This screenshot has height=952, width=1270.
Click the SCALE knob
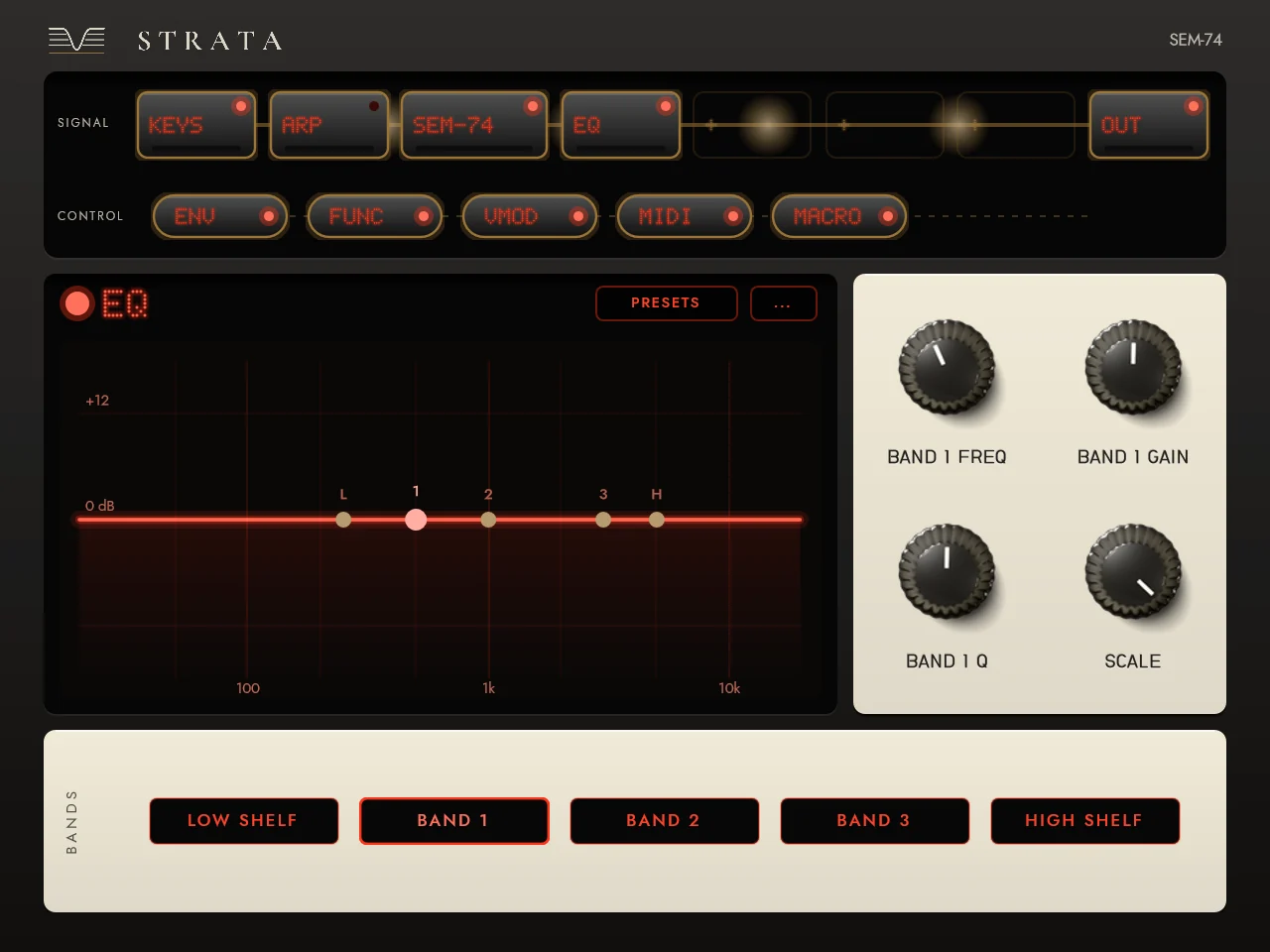(1133, 571)
